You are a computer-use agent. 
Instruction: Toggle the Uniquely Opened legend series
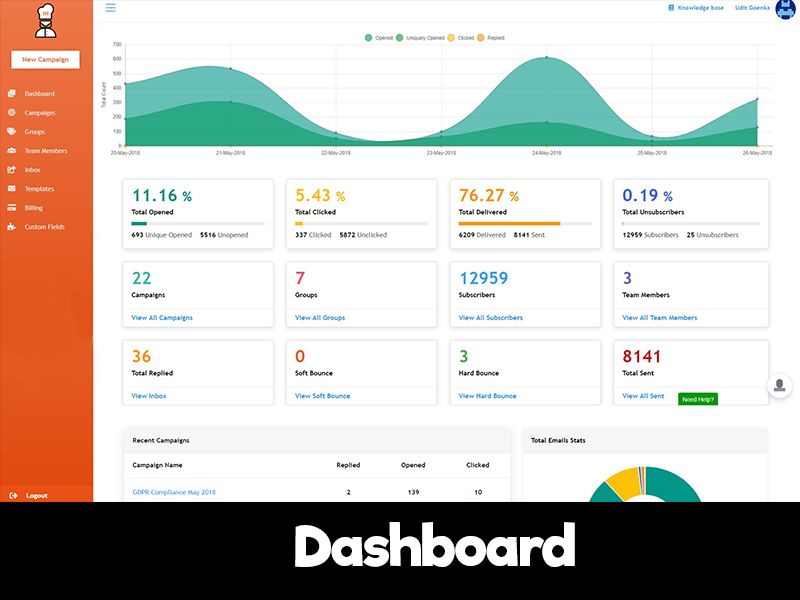[x=420, y=38]
